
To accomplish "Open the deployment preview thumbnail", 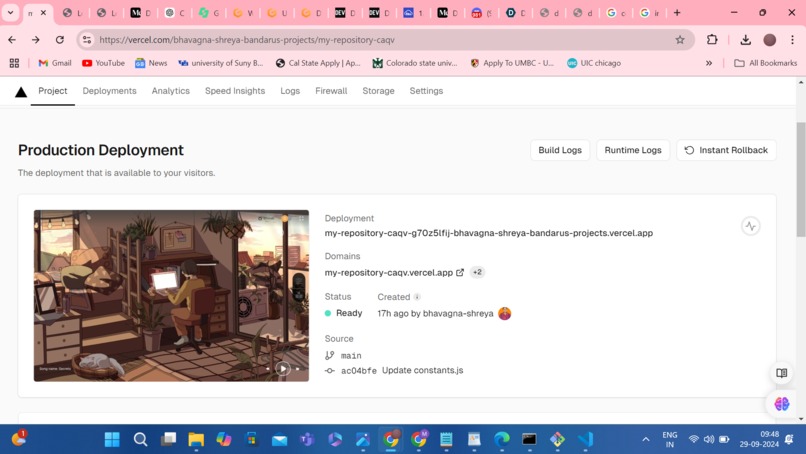I will point(171,296).
